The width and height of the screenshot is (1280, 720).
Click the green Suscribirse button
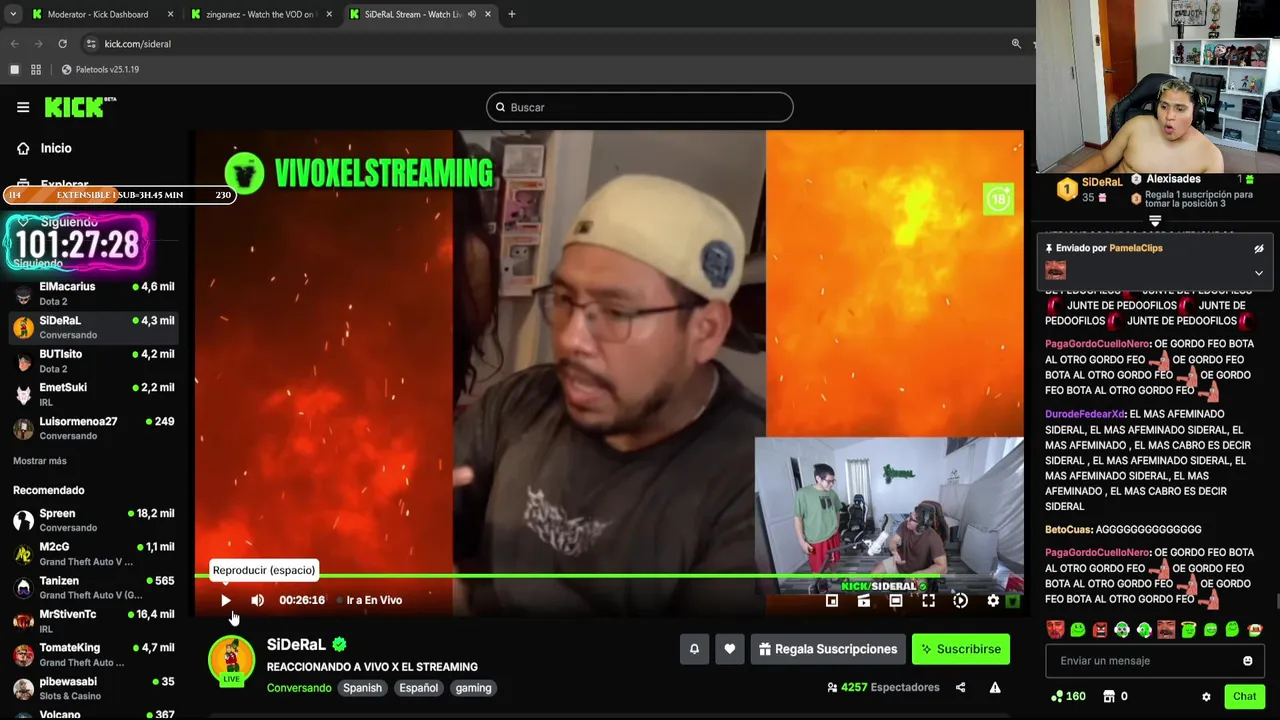[x=961, y=649]
